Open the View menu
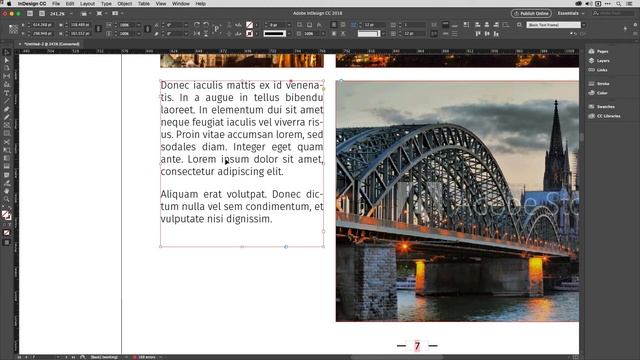 161,3
